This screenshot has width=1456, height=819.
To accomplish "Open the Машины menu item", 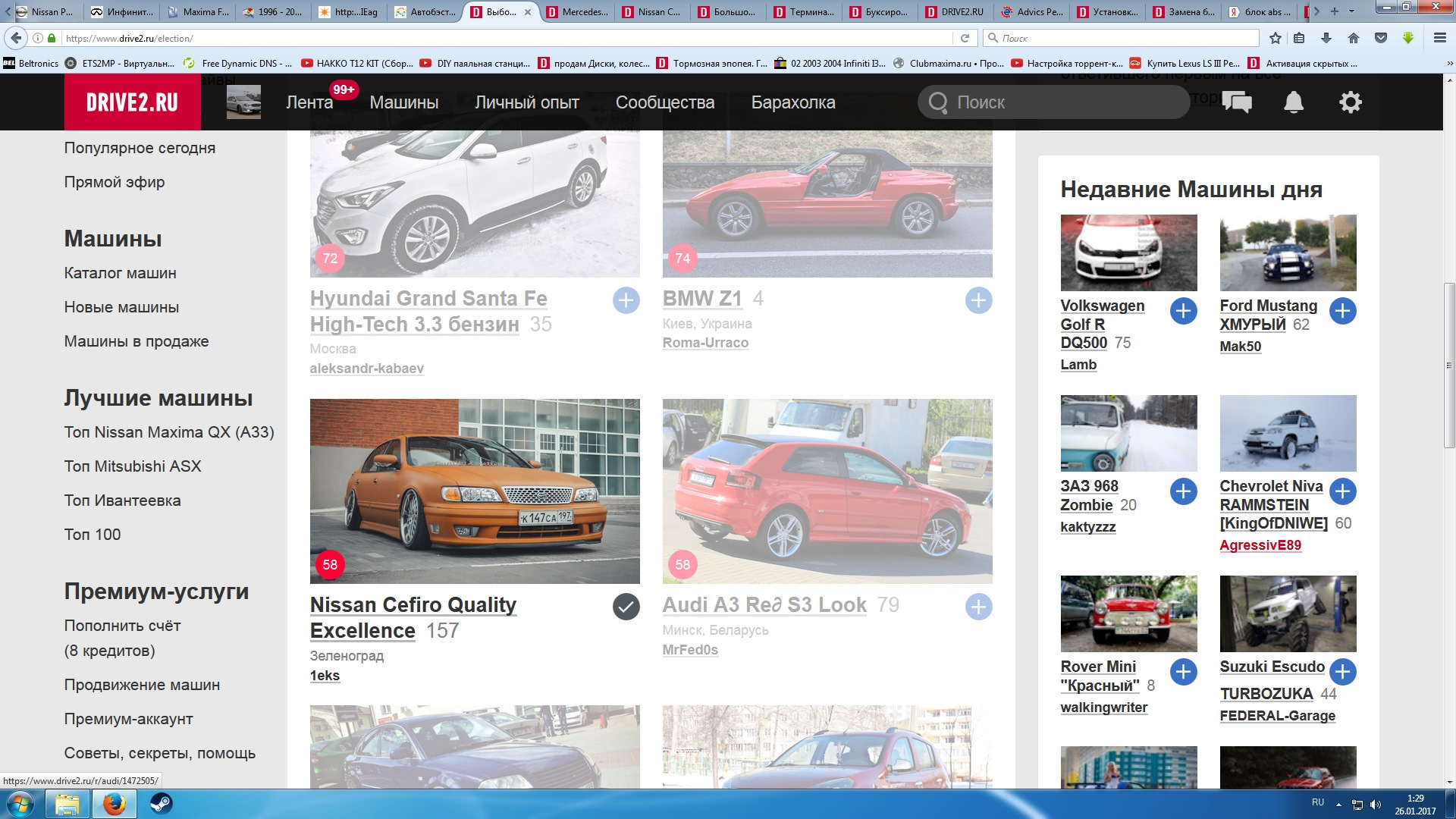I will (x=404, y=102).
